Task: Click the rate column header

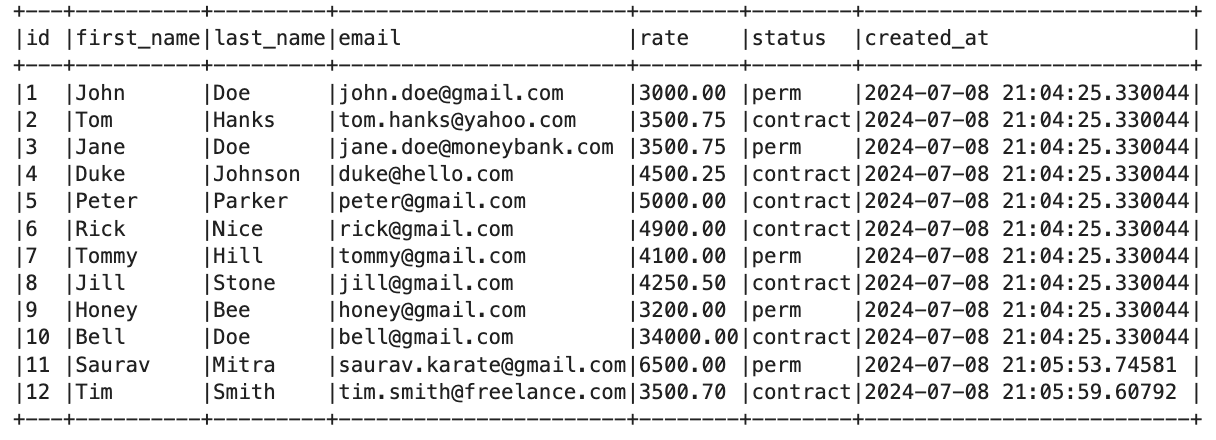Action: pos(665,39)
